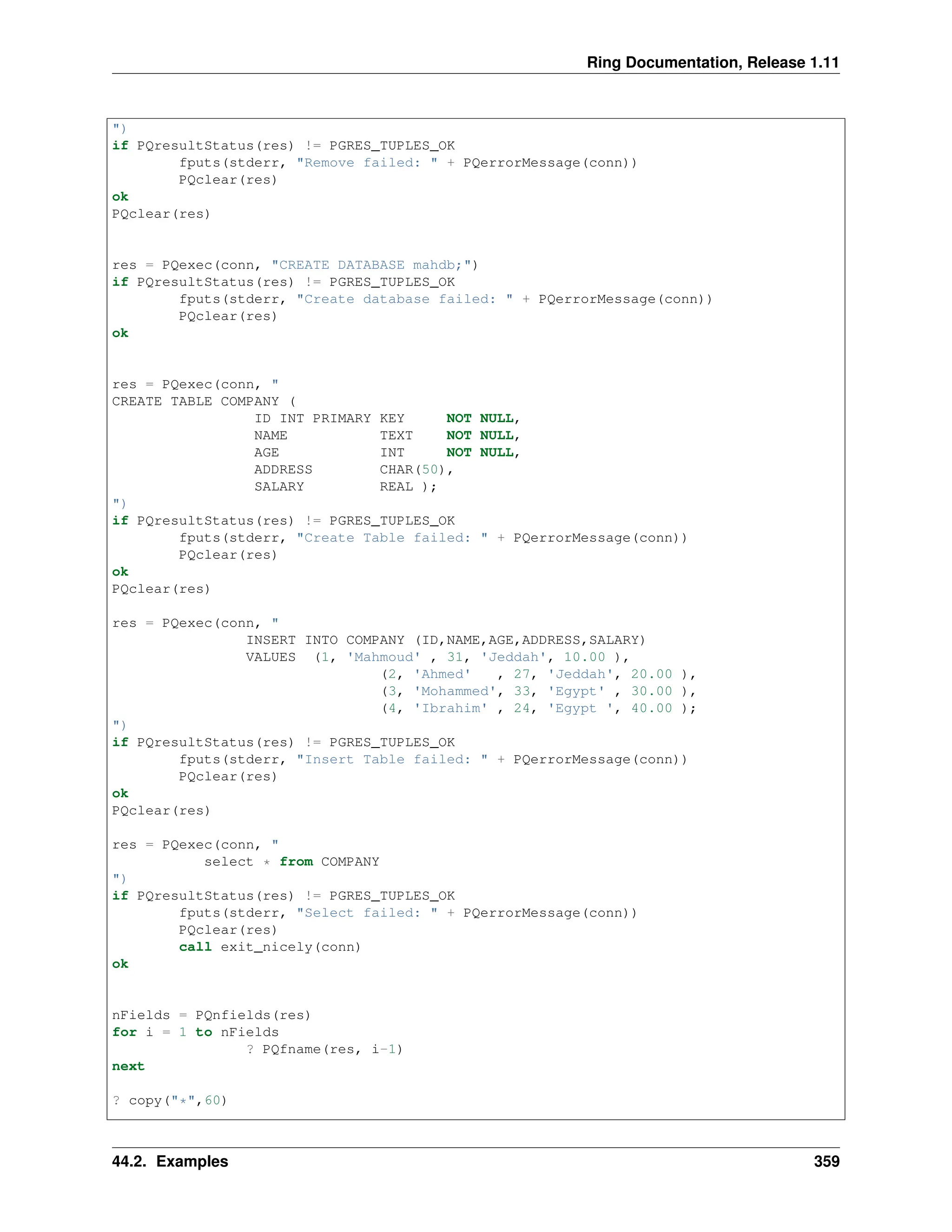Click the 'Mohammed' value in insert statement

coord(455,692)
